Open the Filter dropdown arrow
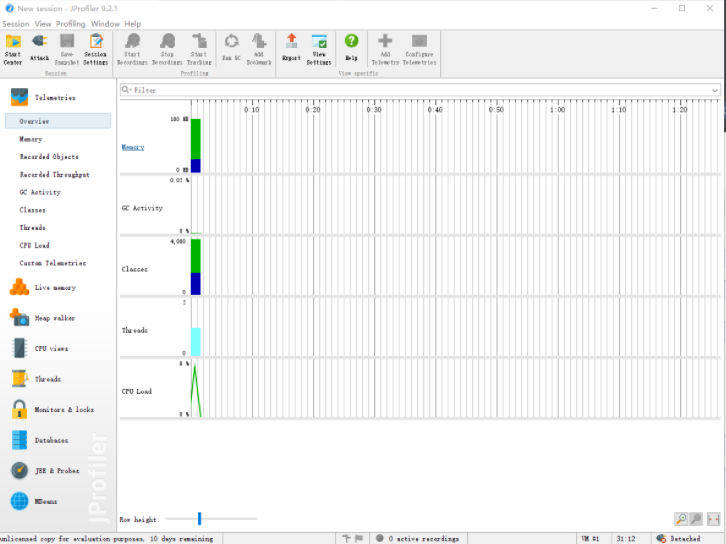 coord(715,90)
